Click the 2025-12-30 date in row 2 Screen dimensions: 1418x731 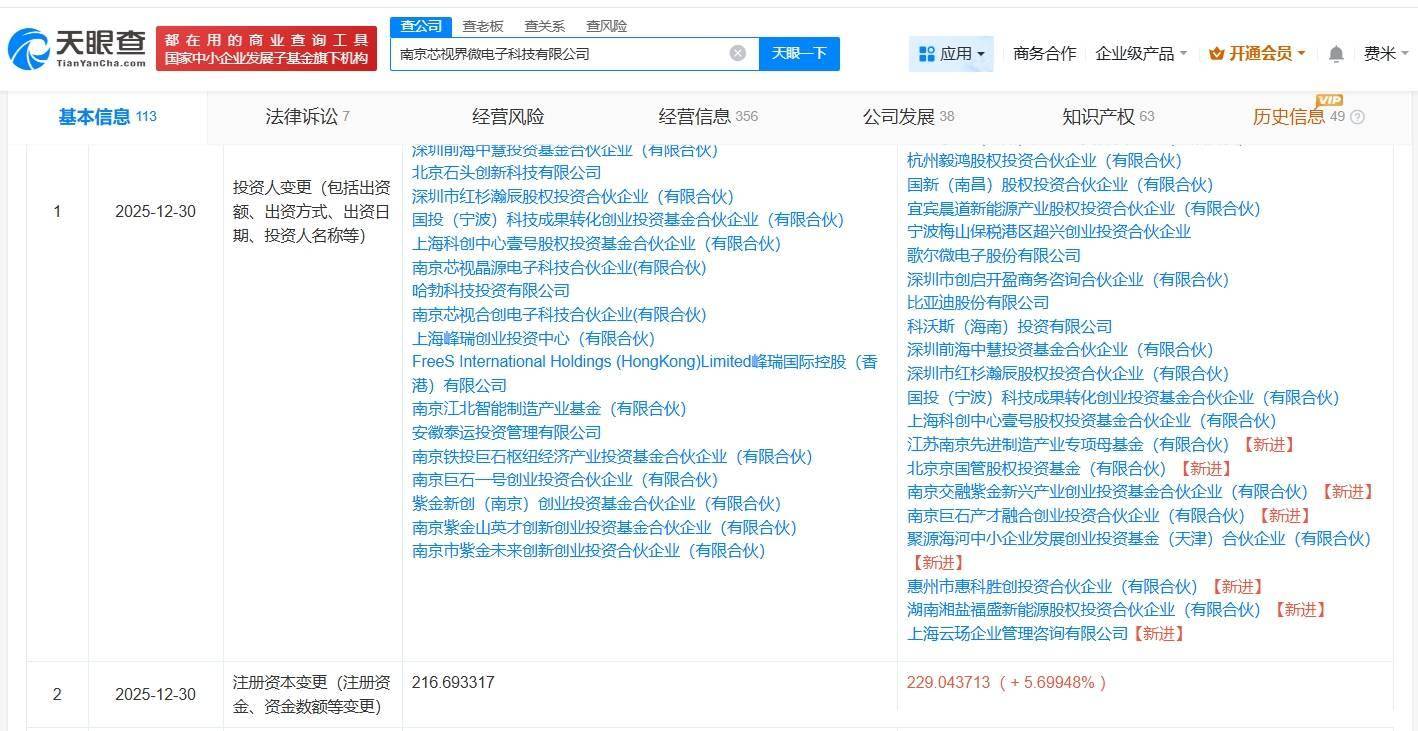point(155,694)
